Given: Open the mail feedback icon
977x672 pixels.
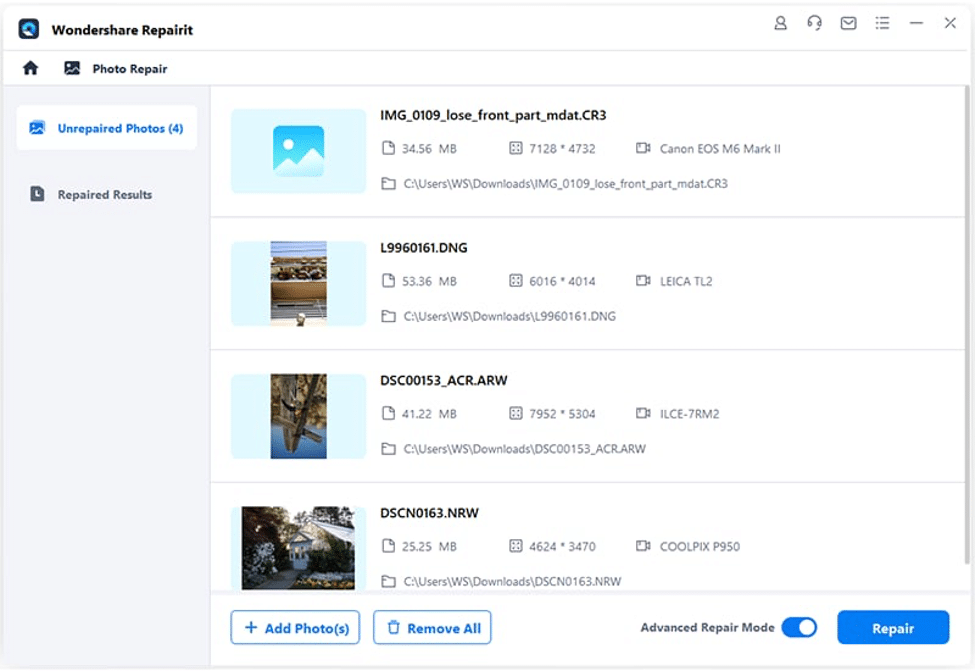Looking at the screenshot, I should (x=848, y=24).
